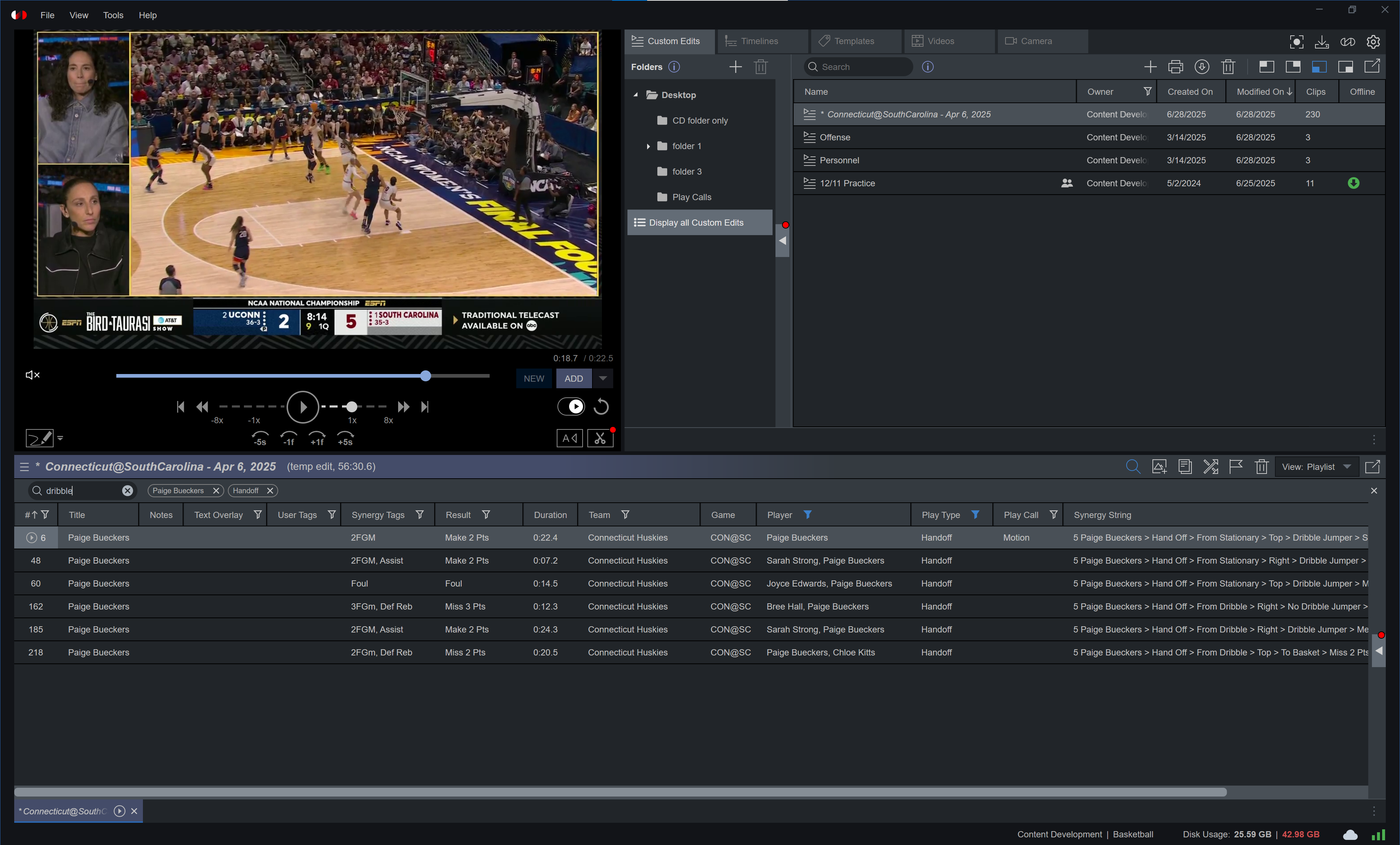Jump back 5 seconds
This screenshot has height=845, width=1400.
click(x=260, y=438)
